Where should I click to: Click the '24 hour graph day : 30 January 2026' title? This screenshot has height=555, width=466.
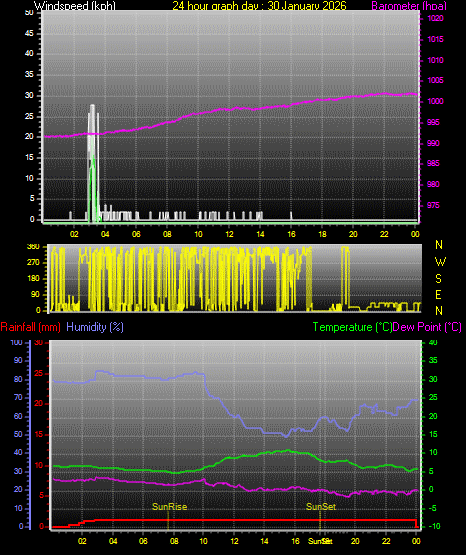(259, 5)
